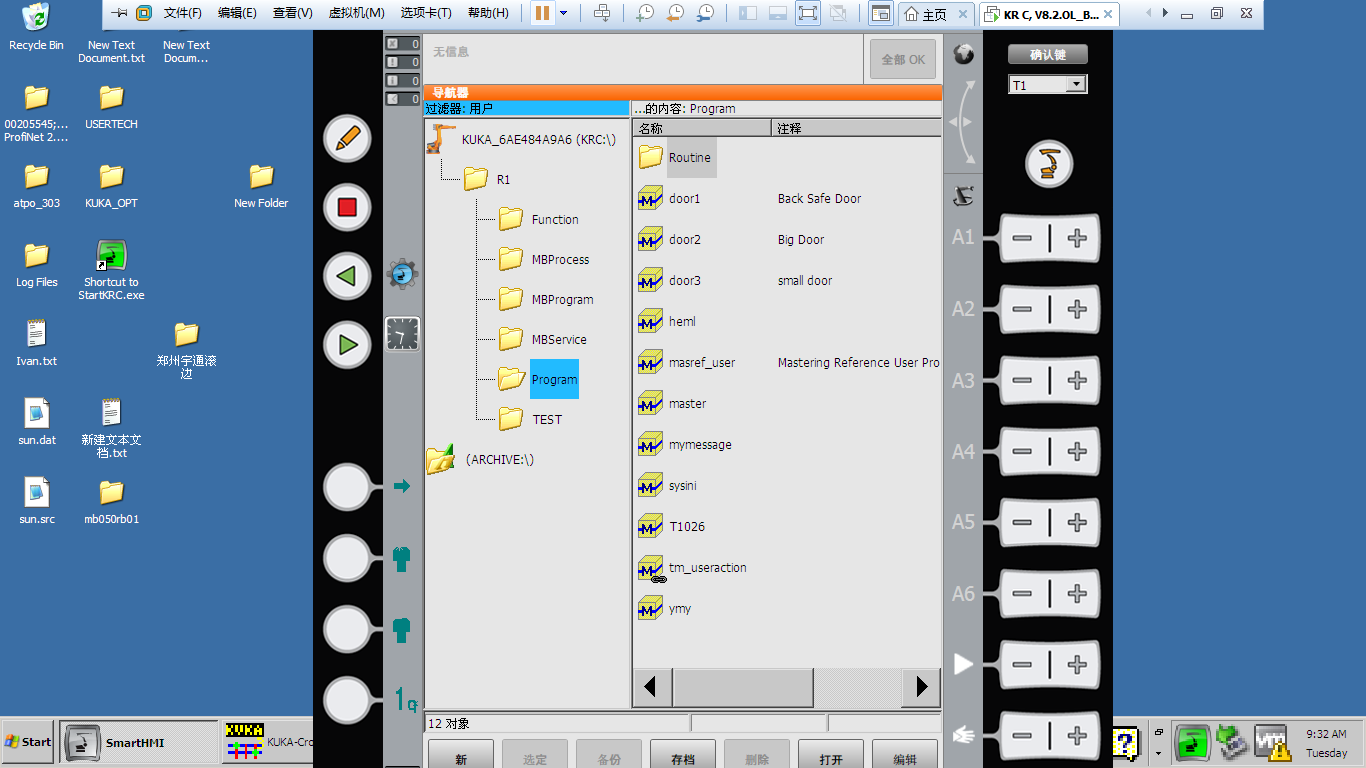Click the file list scroll left arrow
This screenshot has width=1366, height=768.
pyautogui.click(x=653, y=687)
